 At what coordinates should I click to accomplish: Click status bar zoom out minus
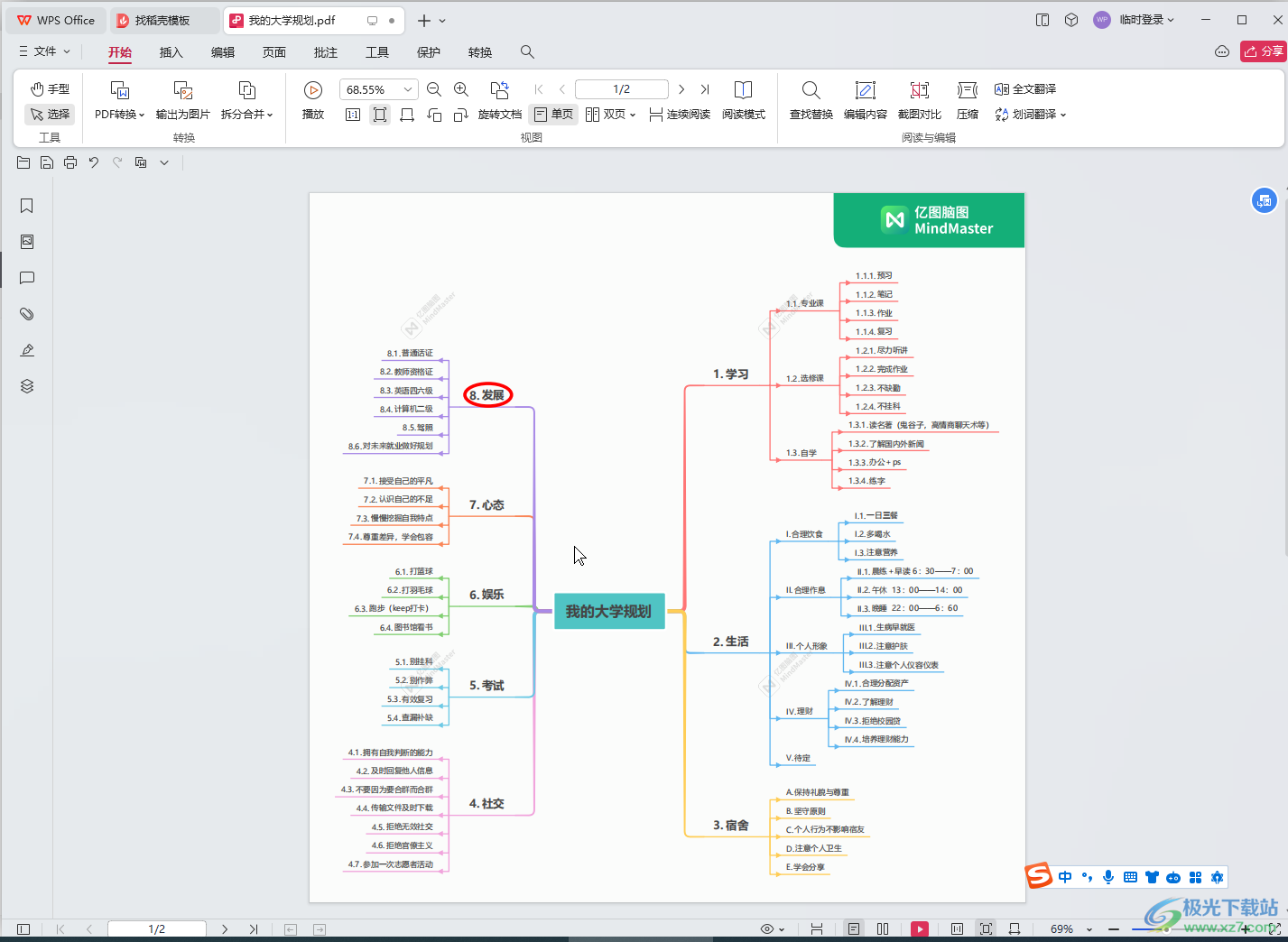click(1114, 928)
